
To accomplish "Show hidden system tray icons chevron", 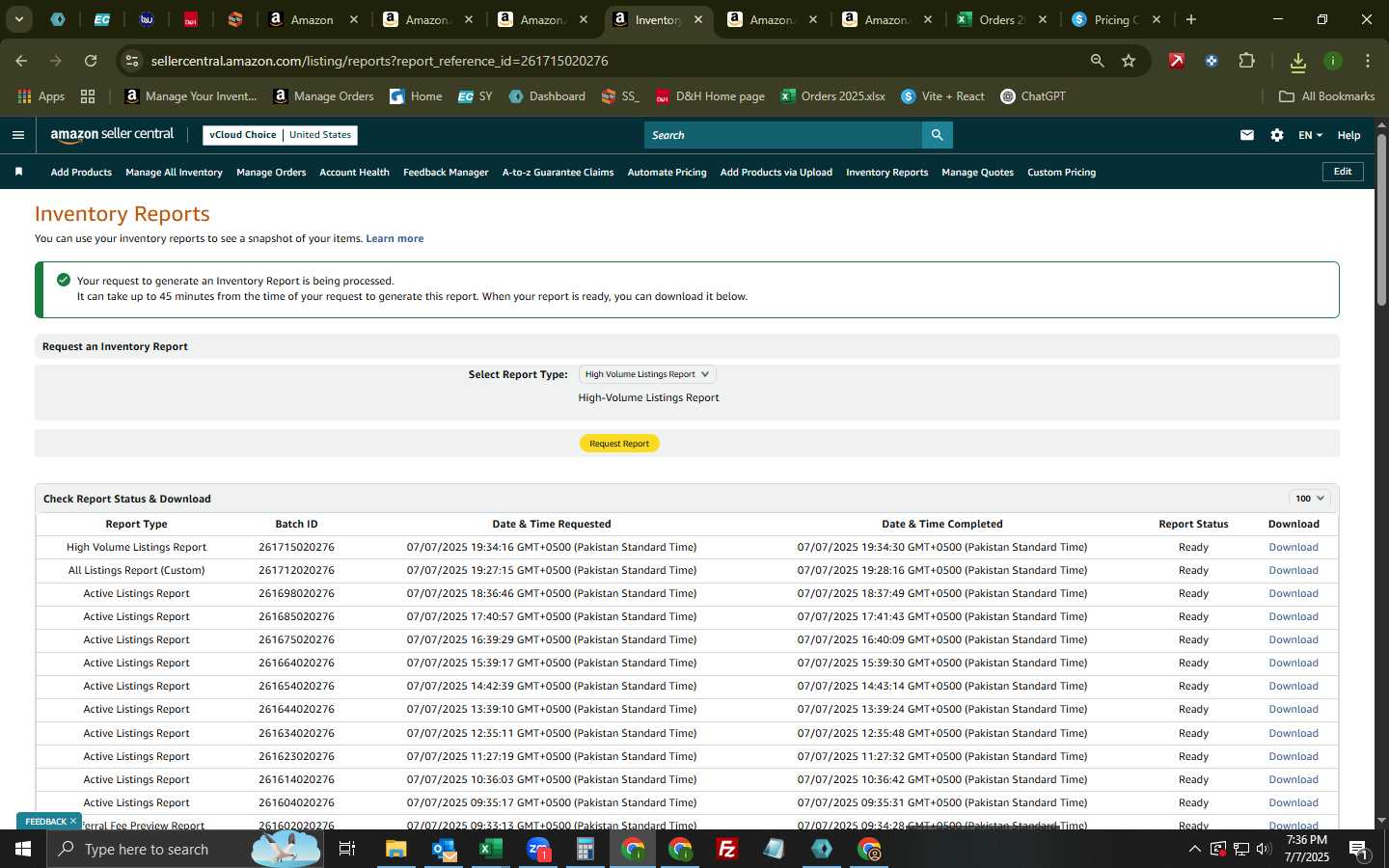I will pyautogui.click(x=1194, y=849).
